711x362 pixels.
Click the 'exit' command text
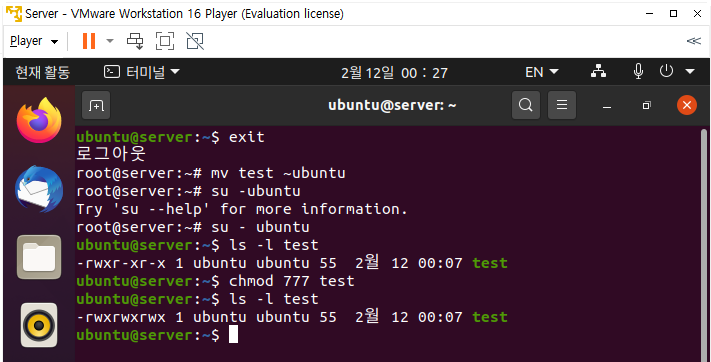click(247, 137)
